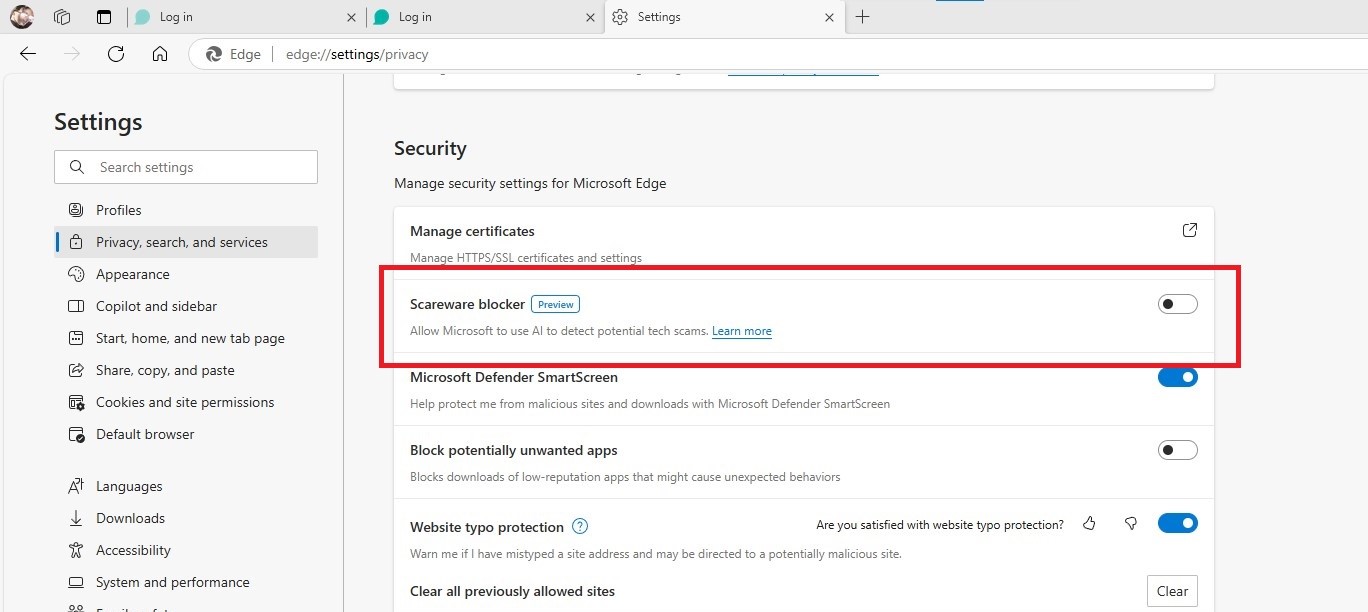This screenshot has height=612, width=1368.
Task: Disable the Microsoft Defender SmartScreen toggle
Action: (1177, 377)
